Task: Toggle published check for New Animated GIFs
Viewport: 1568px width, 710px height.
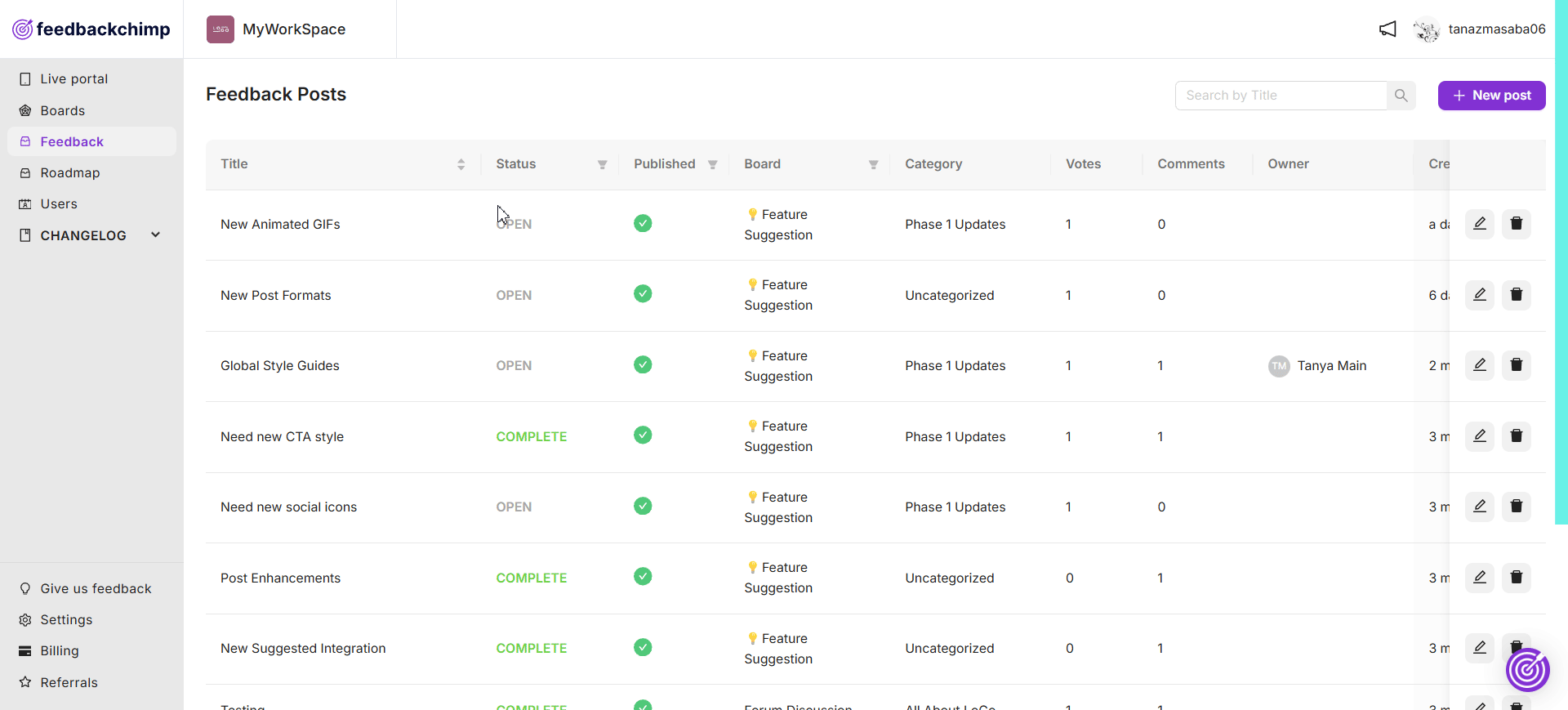Action: pyautogui.click(x=643, y=223)
